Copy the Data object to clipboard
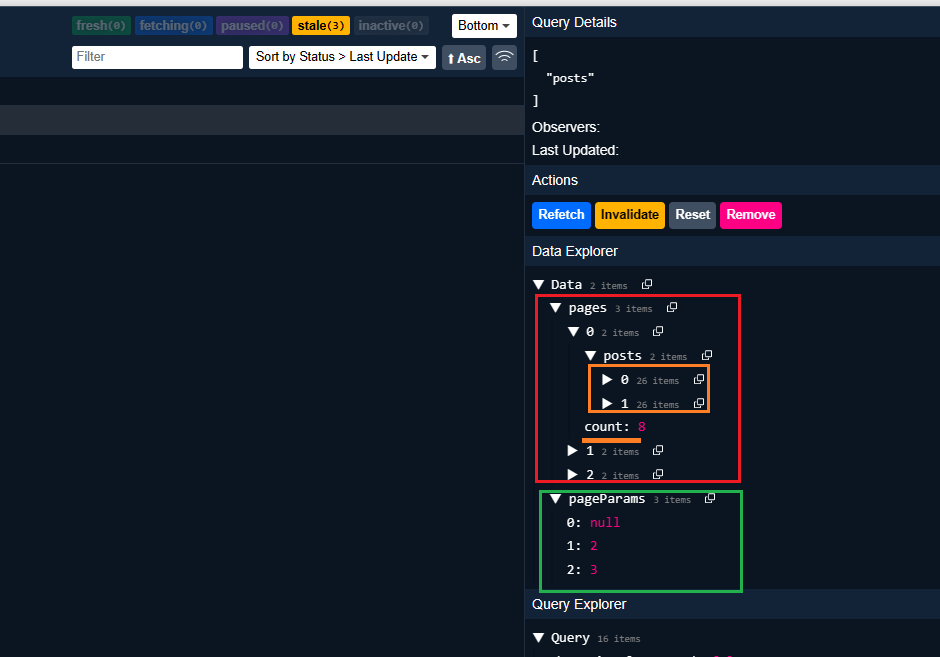The height and width of the screenshot is (657, 940). (x=647, y=285)
